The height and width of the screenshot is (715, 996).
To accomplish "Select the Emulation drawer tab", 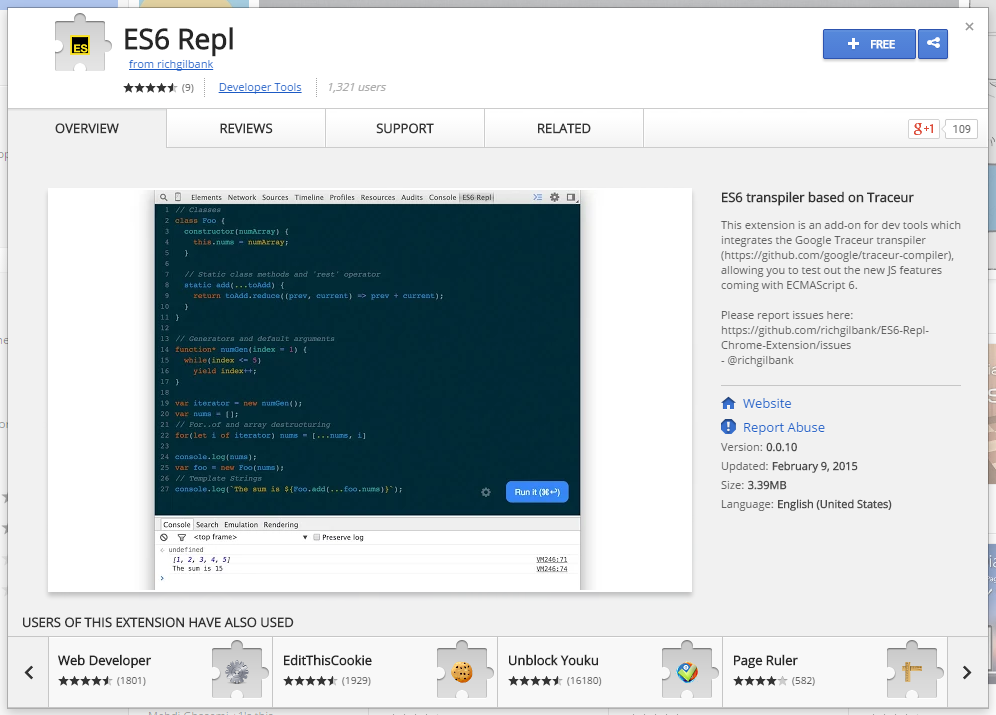I will [241, 525].
